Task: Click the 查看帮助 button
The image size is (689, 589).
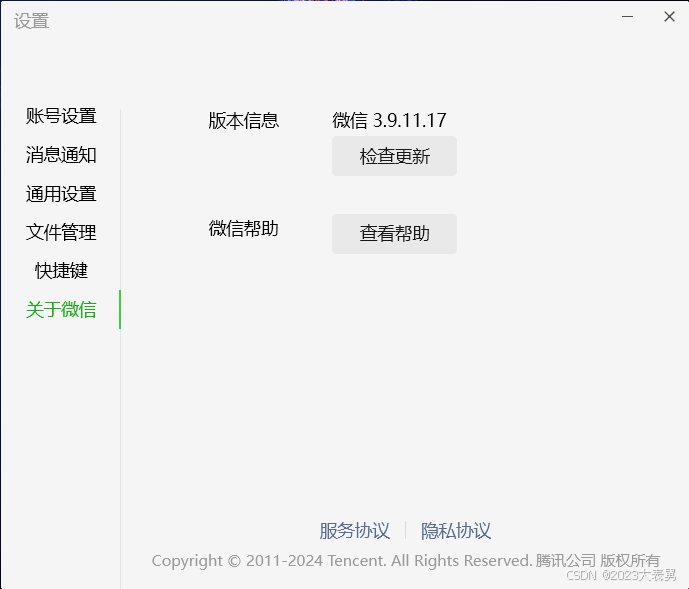Action: [394, 234]
